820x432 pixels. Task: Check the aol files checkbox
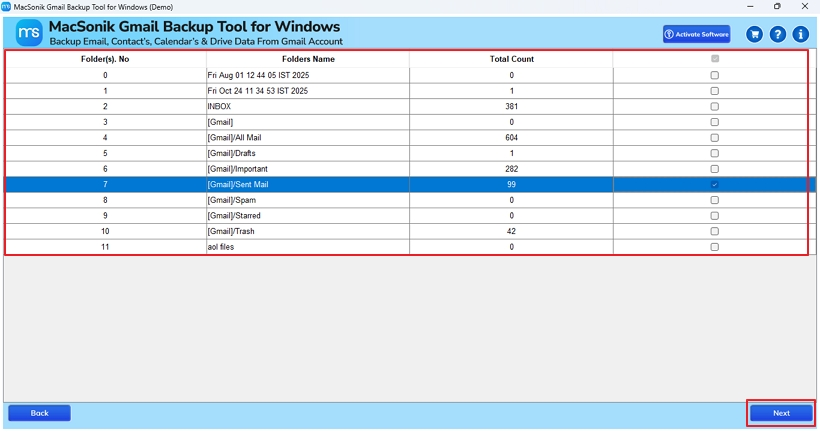click(x=714, y=247)
